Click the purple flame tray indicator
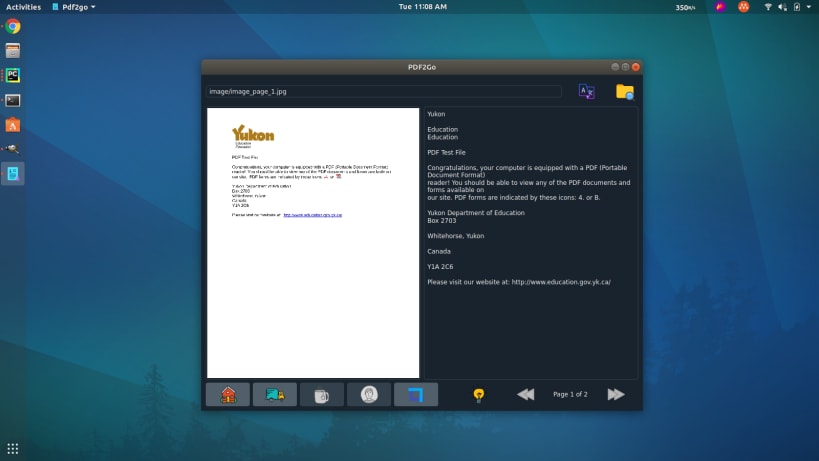 click(x=720, y=7)
